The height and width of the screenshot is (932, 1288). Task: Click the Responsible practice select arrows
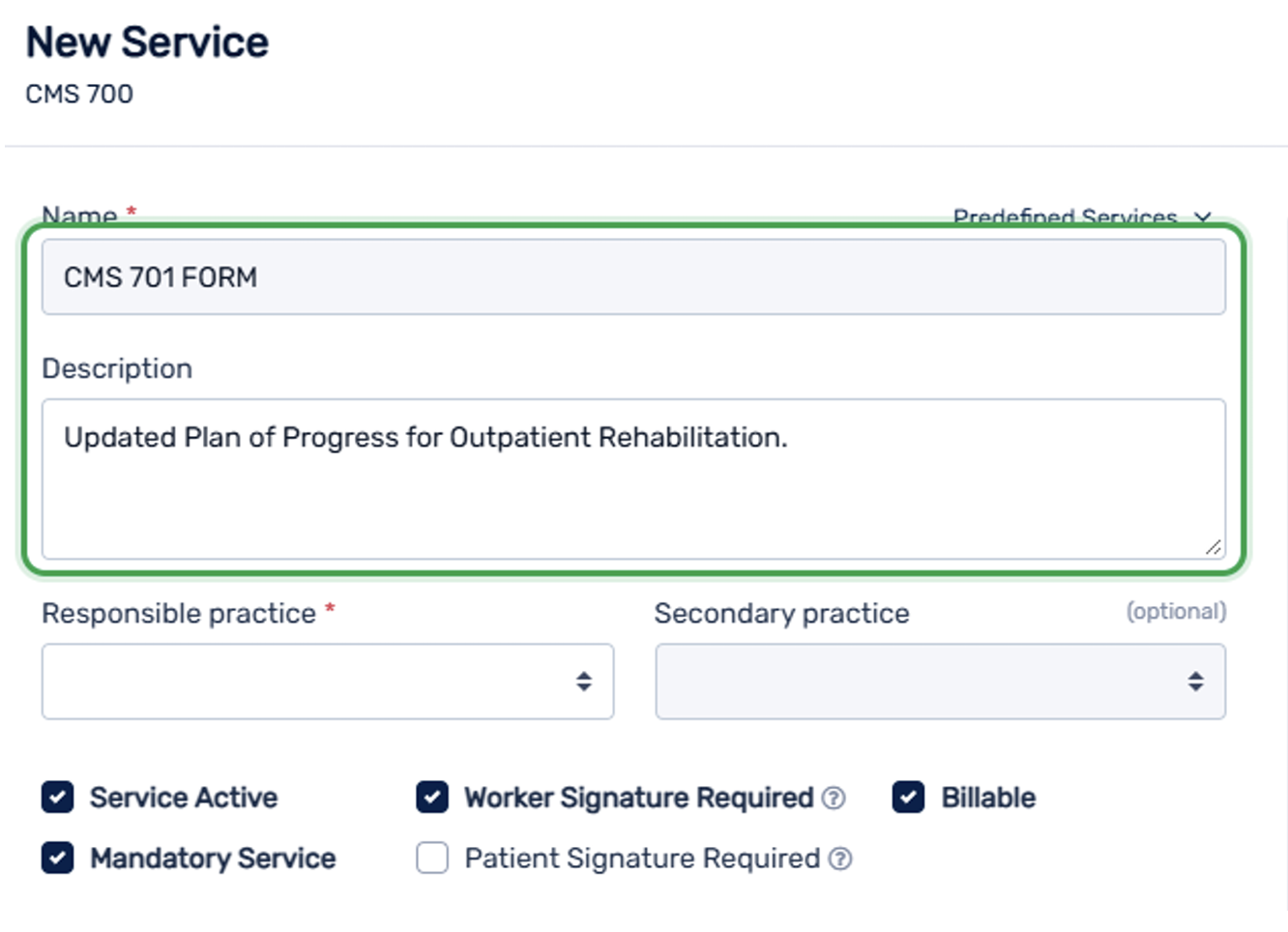coord(583,682)
